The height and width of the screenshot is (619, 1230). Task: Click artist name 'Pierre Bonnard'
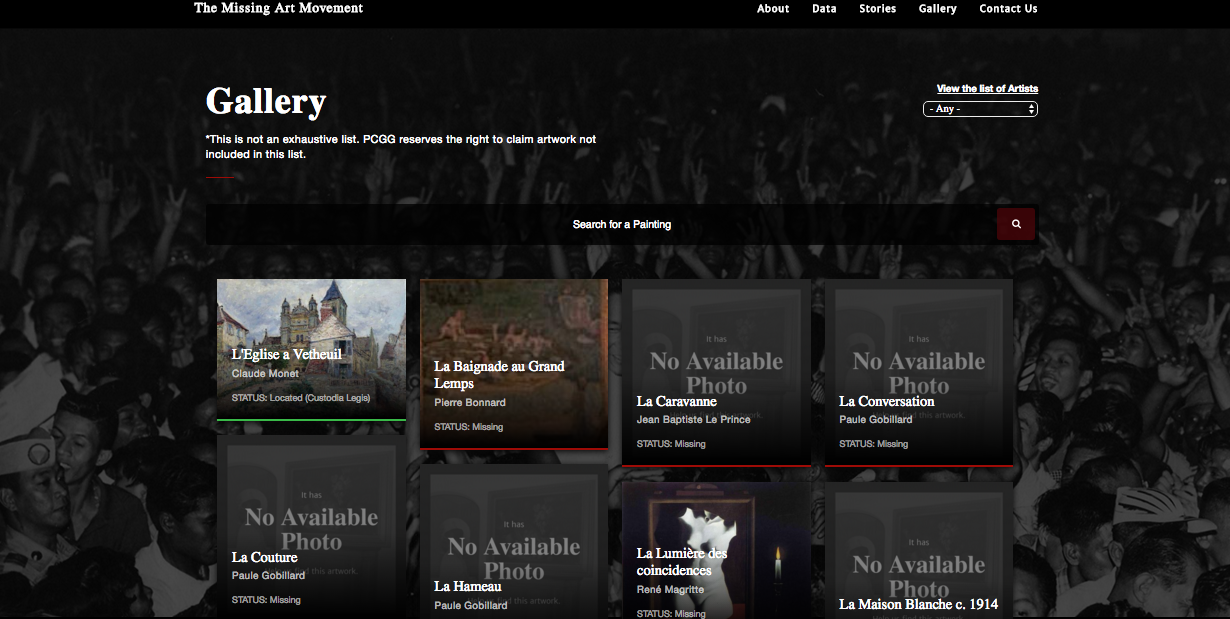[x=470, y=403]
